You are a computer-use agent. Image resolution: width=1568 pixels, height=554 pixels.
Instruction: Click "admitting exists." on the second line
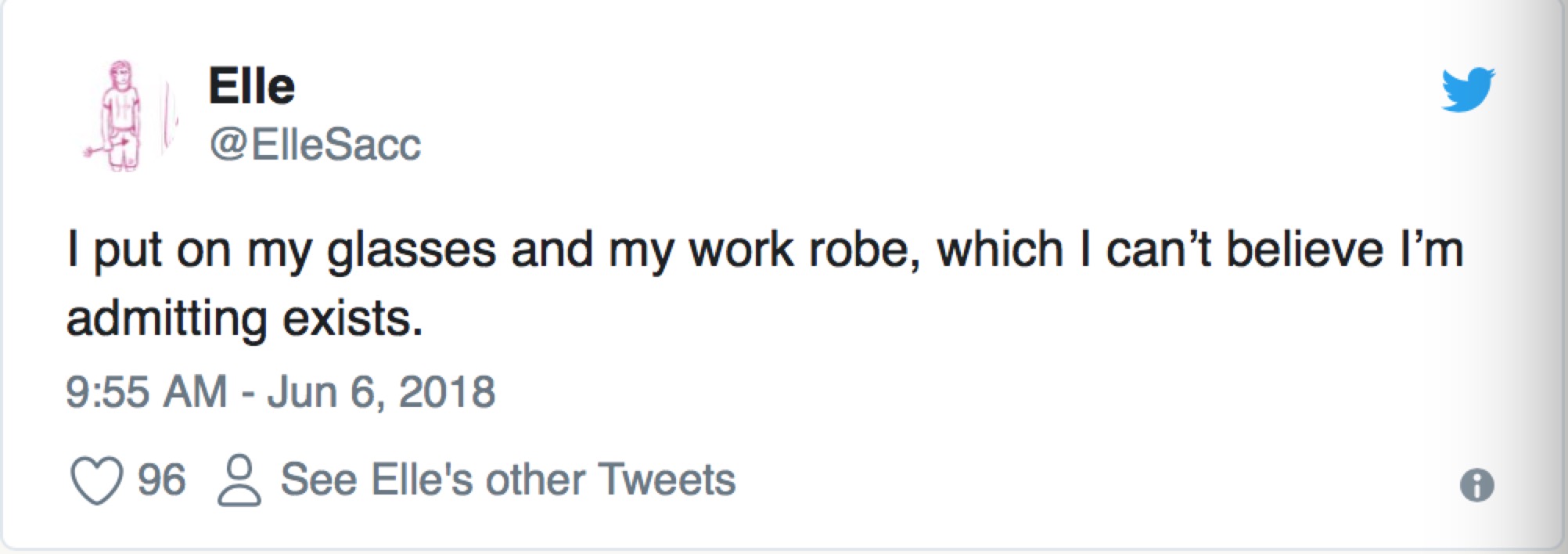pyautogui.click(x=244, y=319)
